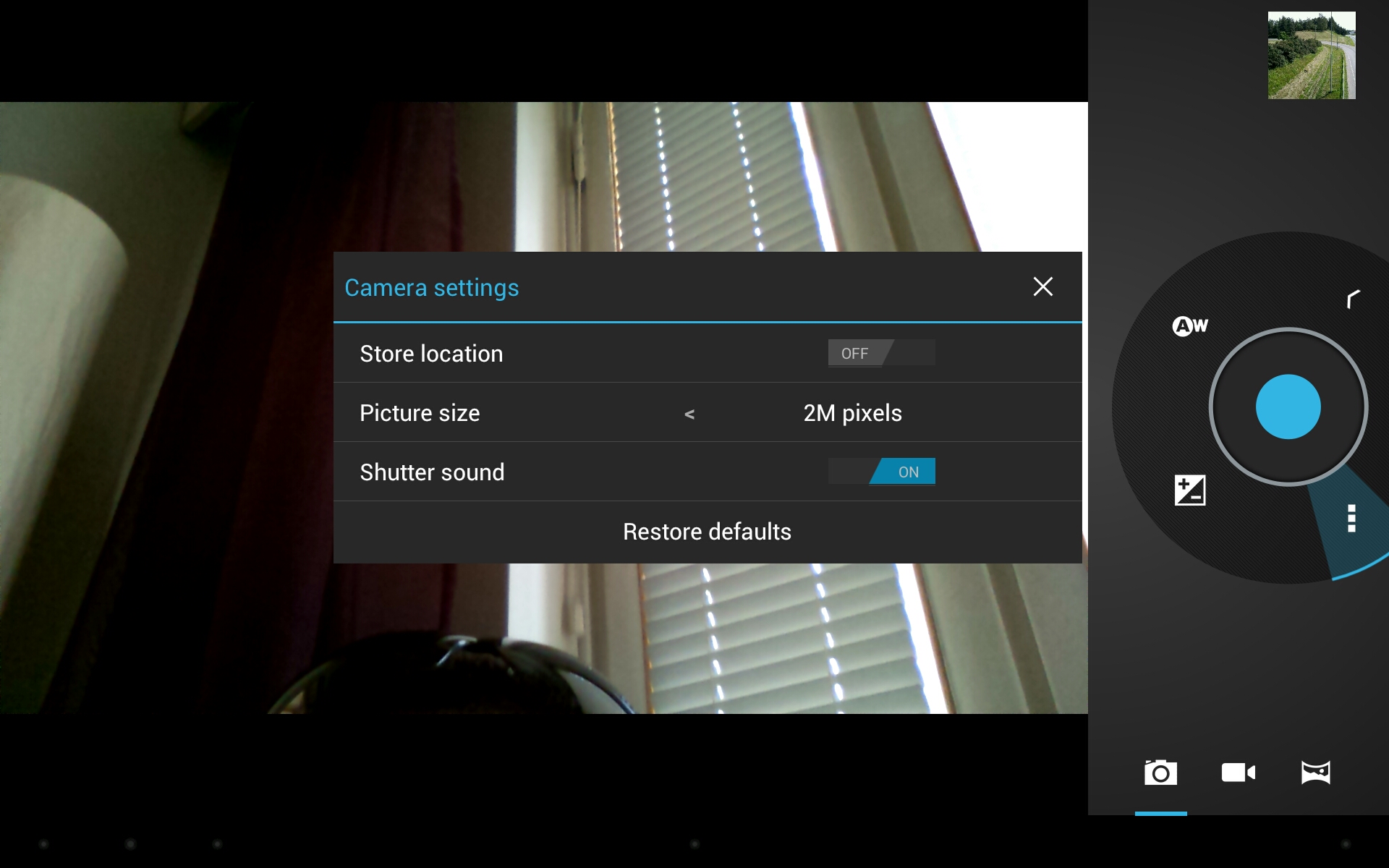Select the Picture size row
Viewport: 1389px width, 868px height.
pyautogui.click(x=707, y=412)
